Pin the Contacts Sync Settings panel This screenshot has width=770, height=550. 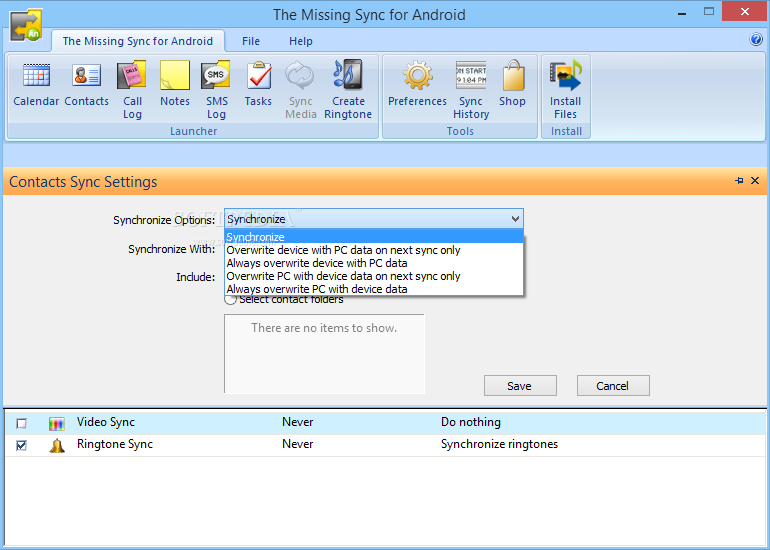click(x=739, y=181)
